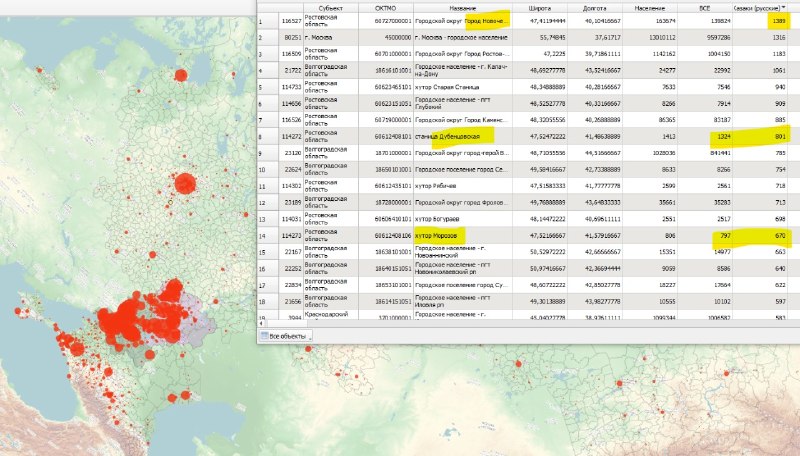Click the Cossacks count cell '597'
The height and width of the screenshot is (456, 800).
tap(760, 301)
